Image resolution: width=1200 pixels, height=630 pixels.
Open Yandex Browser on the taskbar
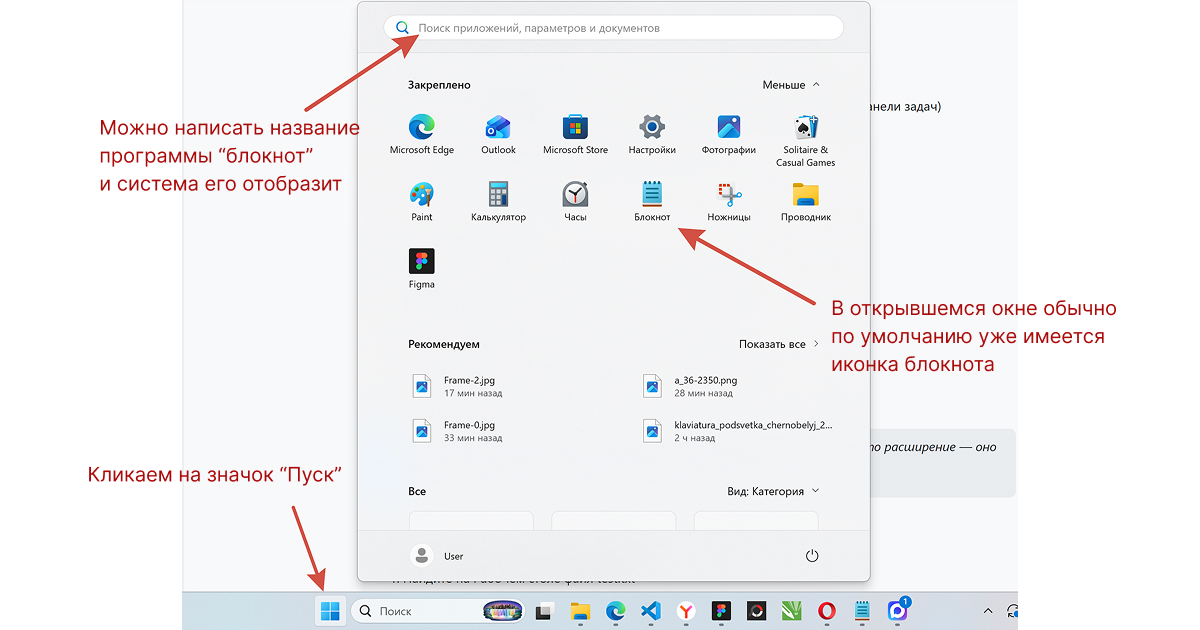coord(686,611)
